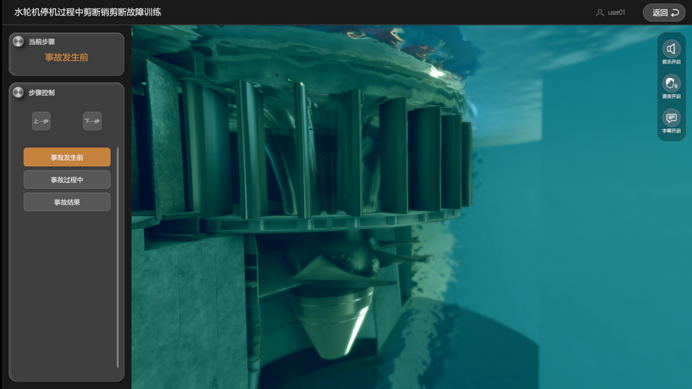The height and width of the screenshot is (389, 692).
Task: Click the 返回 back button
Action: point(664,12)
